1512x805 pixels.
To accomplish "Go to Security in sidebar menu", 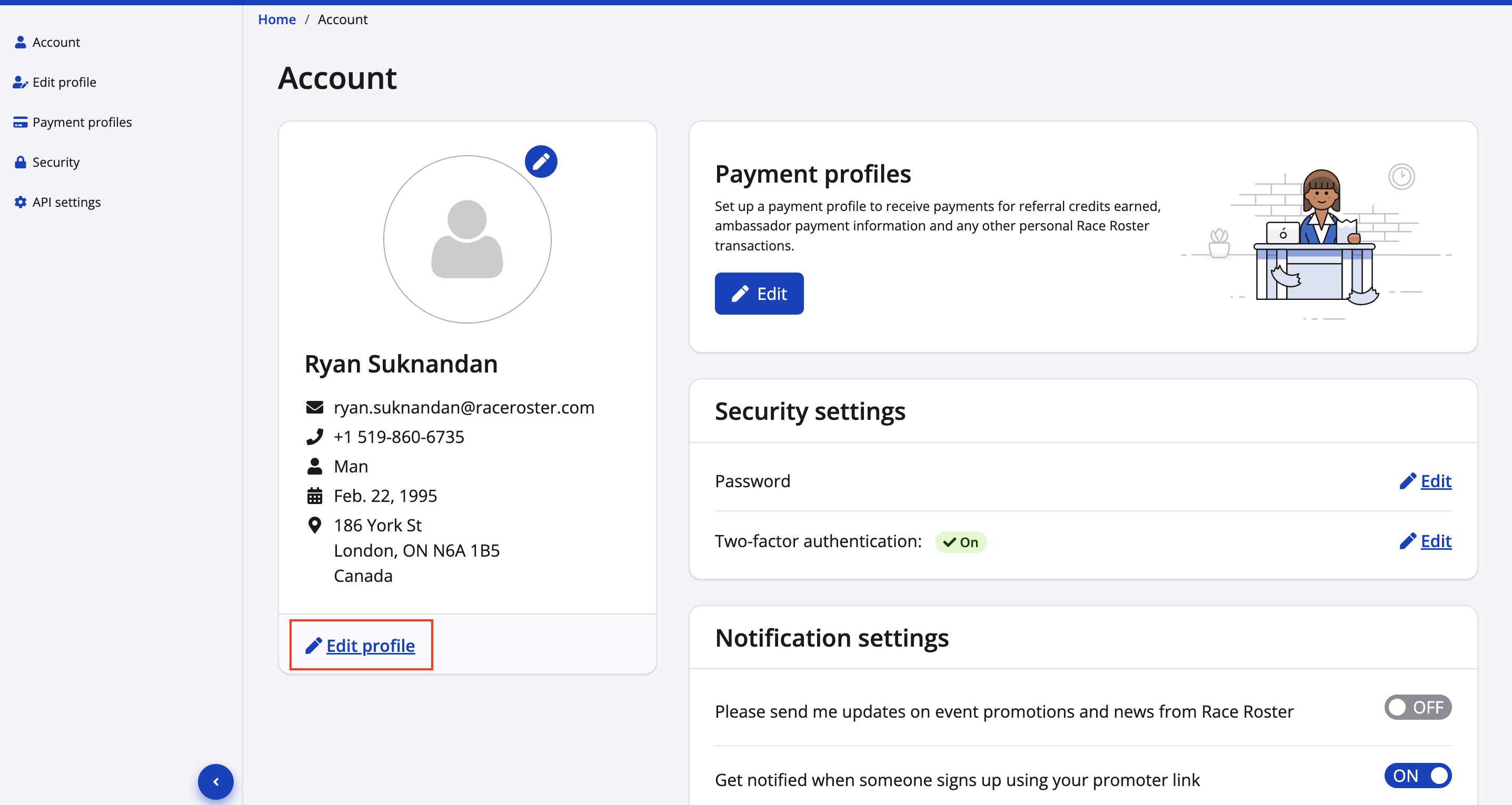I will [x=56, y=162].
